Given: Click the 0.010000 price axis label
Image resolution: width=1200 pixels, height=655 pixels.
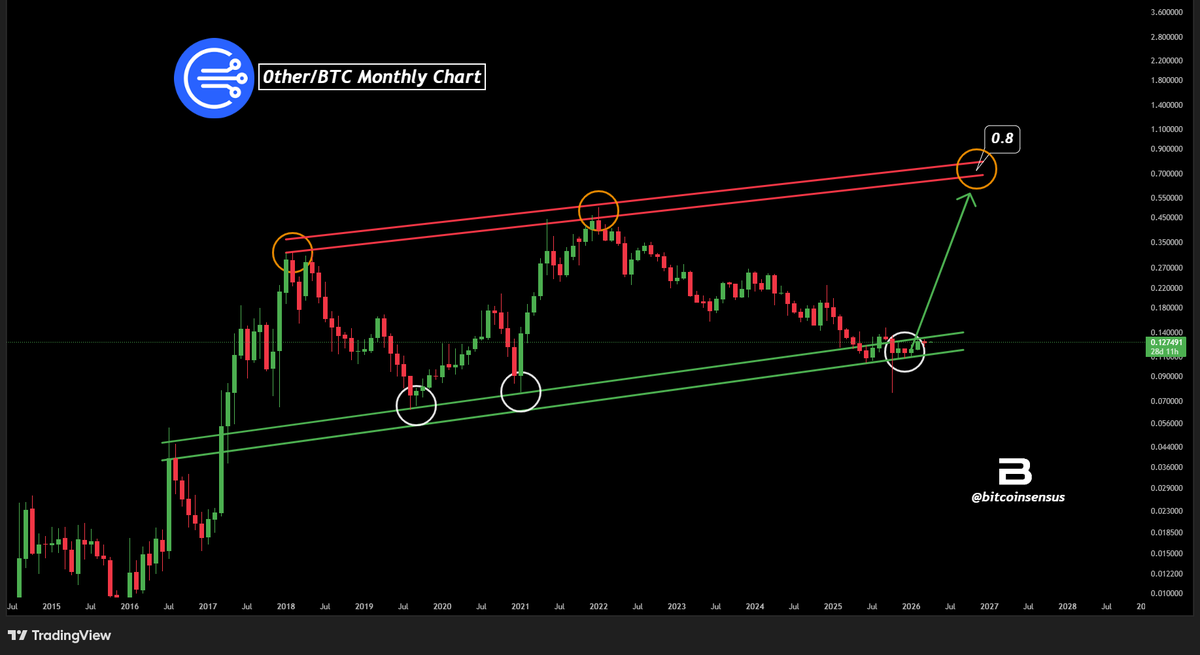Looking at the screenshot, I should (x=1169, y=593).
